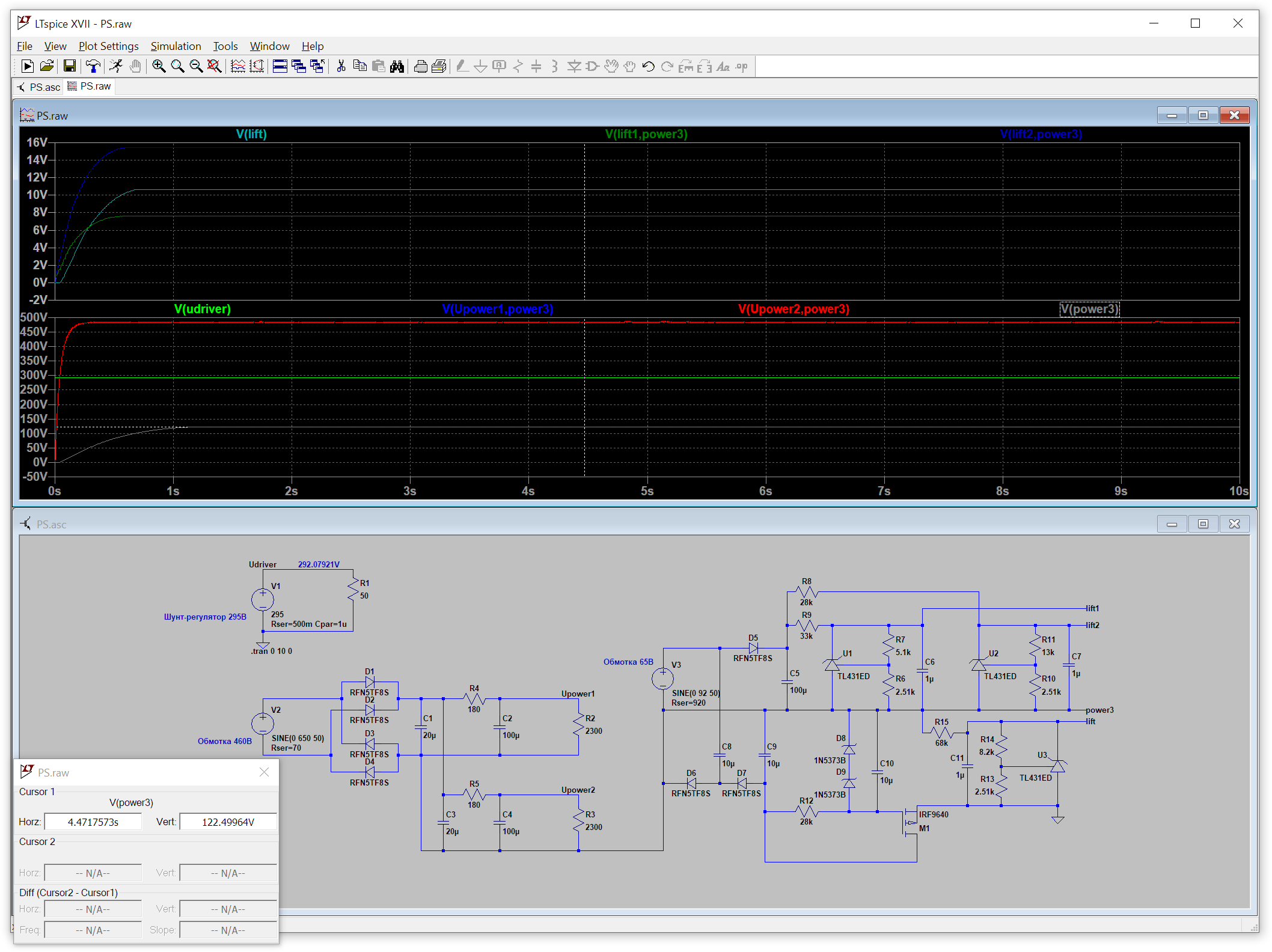Viewport: 1272px width, 952px height.
Task: Click the Zoom to Fit icon
Action: point(214,67)
